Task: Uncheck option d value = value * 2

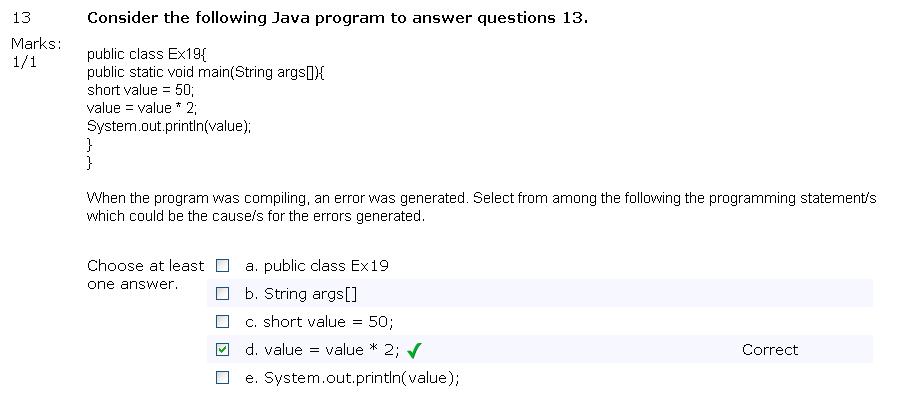Action: [222, 350]
